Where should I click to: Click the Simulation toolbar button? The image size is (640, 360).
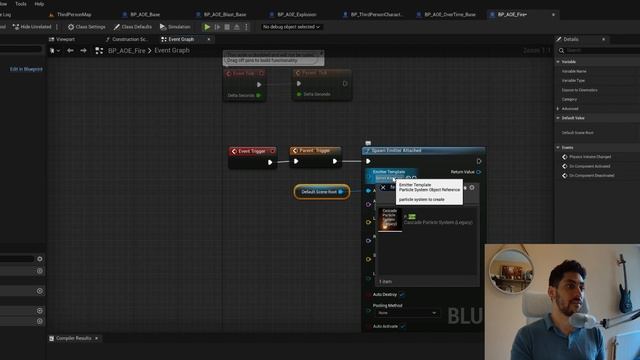point(175,27)
